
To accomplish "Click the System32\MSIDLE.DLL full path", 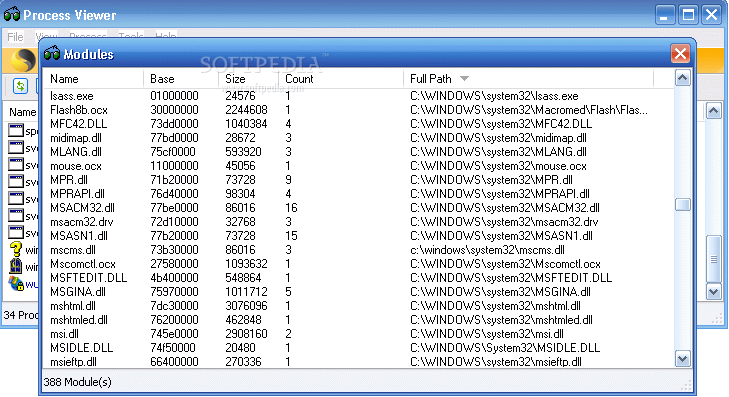I will point(505,348).
